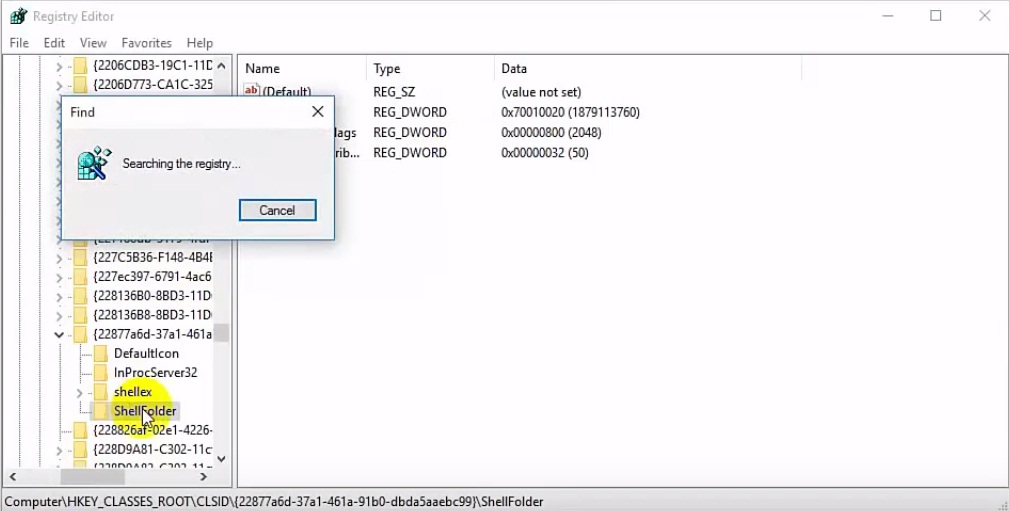Select the InProcServer32 subkey
1009x511 pixels.
(155, 373)
